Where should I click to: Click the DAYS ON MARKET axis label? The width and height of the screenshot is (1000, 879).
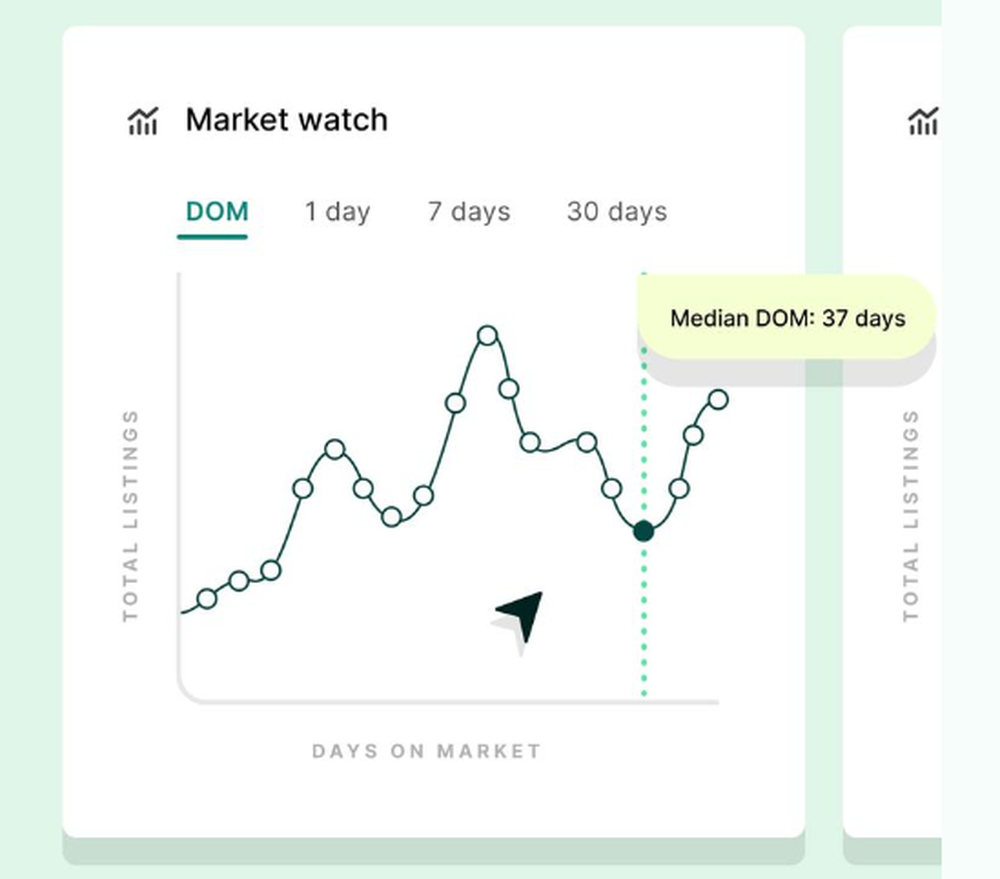pyautogui.click(x=427, y=751)
